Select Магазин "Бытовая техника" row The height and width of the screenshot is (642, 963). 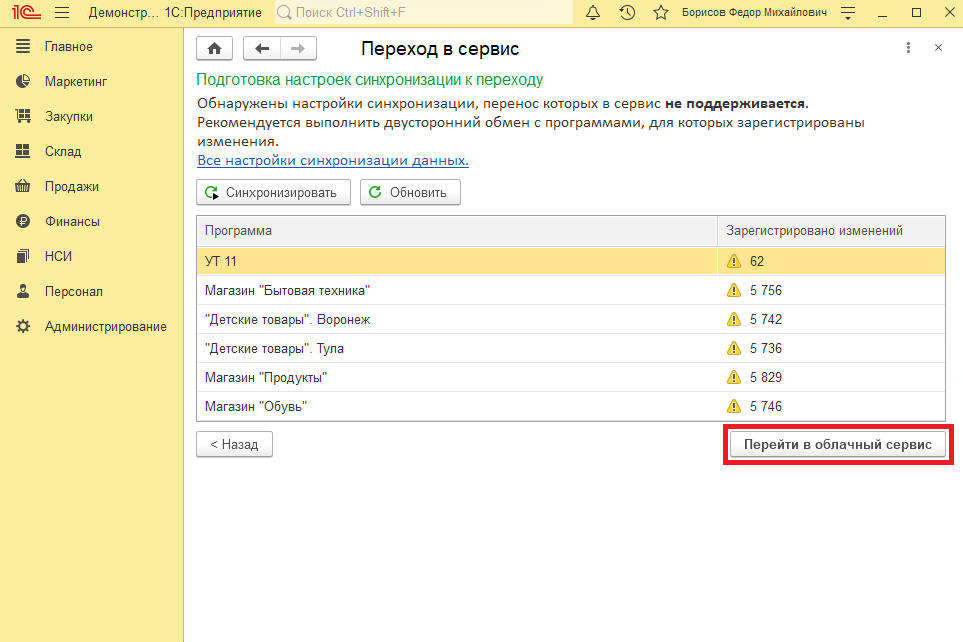(571, 290)
